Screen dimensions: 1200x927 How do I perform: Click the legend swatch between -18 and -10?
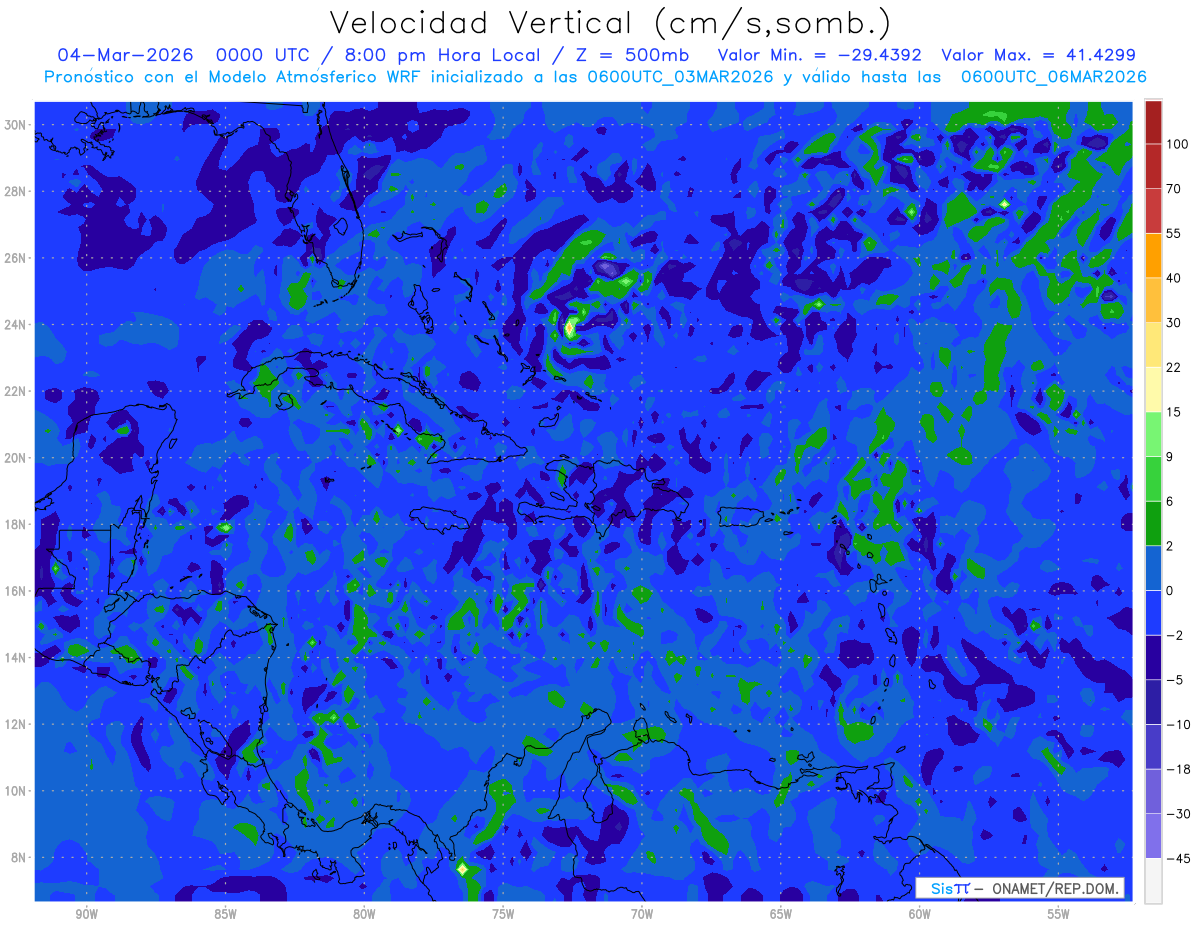tap(1153, 746)
